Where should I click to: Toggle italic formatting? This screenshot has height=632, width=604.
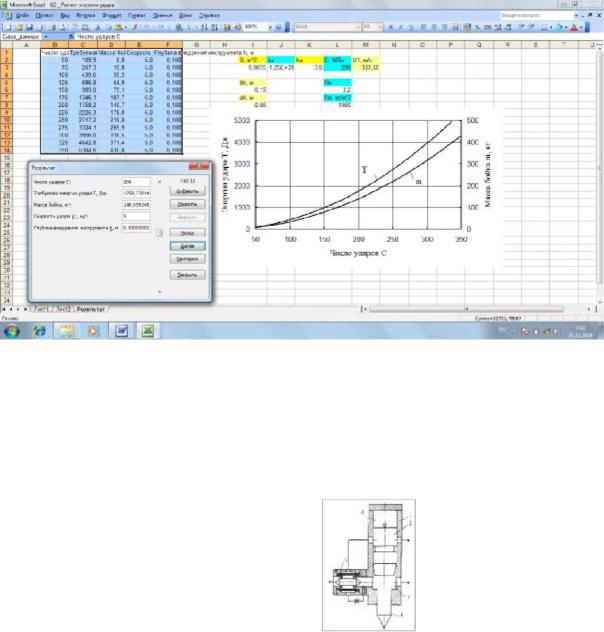(401, 27)
